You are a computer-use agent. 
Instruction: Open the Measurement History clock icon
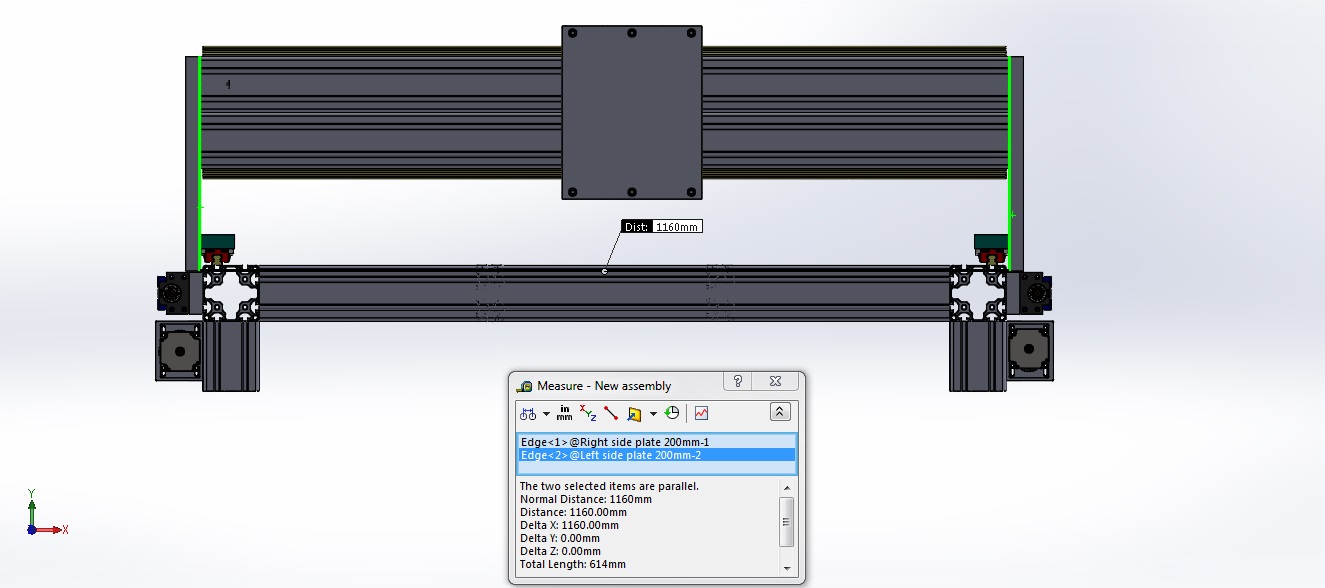coord(672,413)
